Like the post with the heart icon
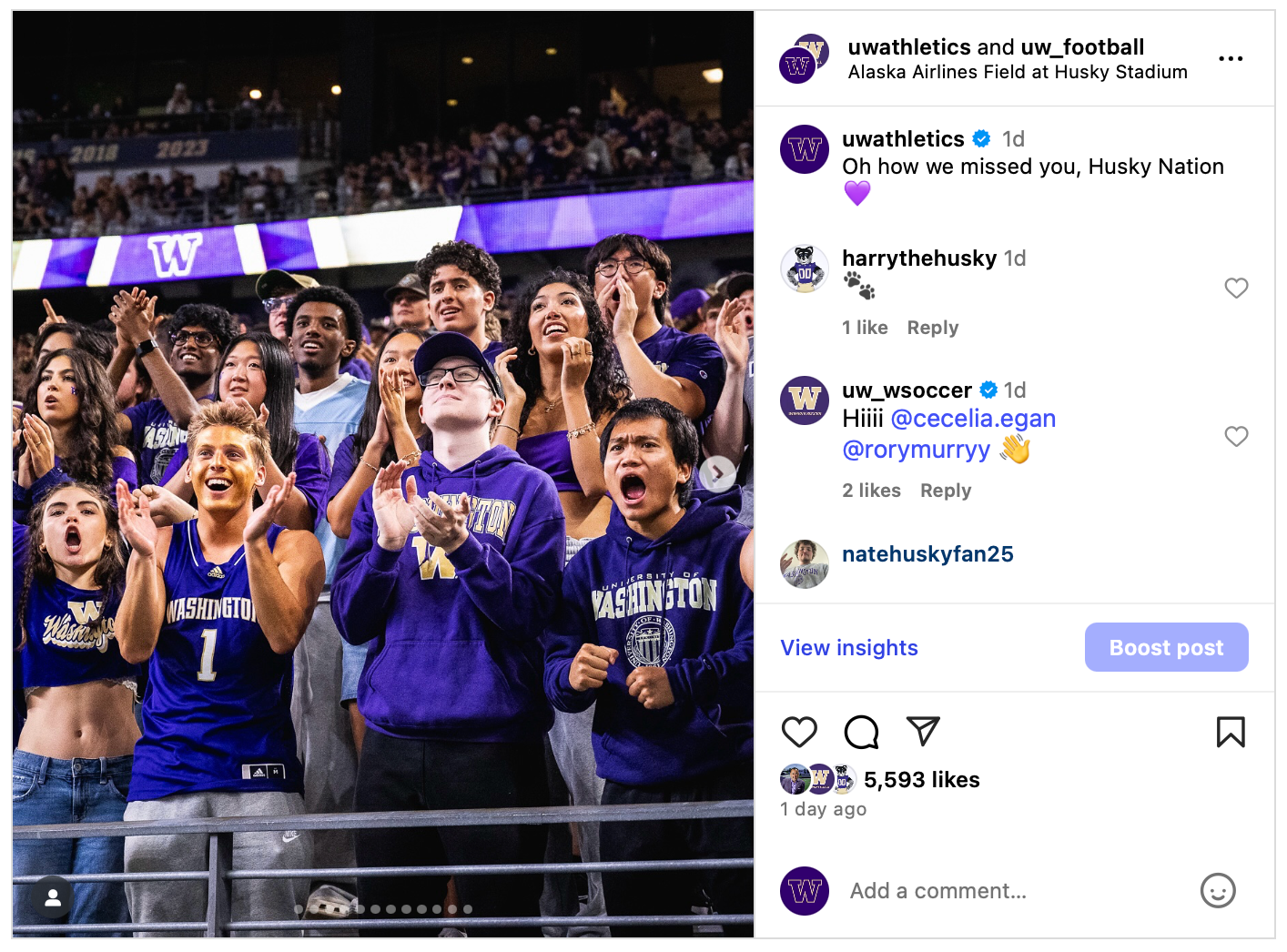The height and width of the screenshot is (952, 1287). [x=799, y=732]
